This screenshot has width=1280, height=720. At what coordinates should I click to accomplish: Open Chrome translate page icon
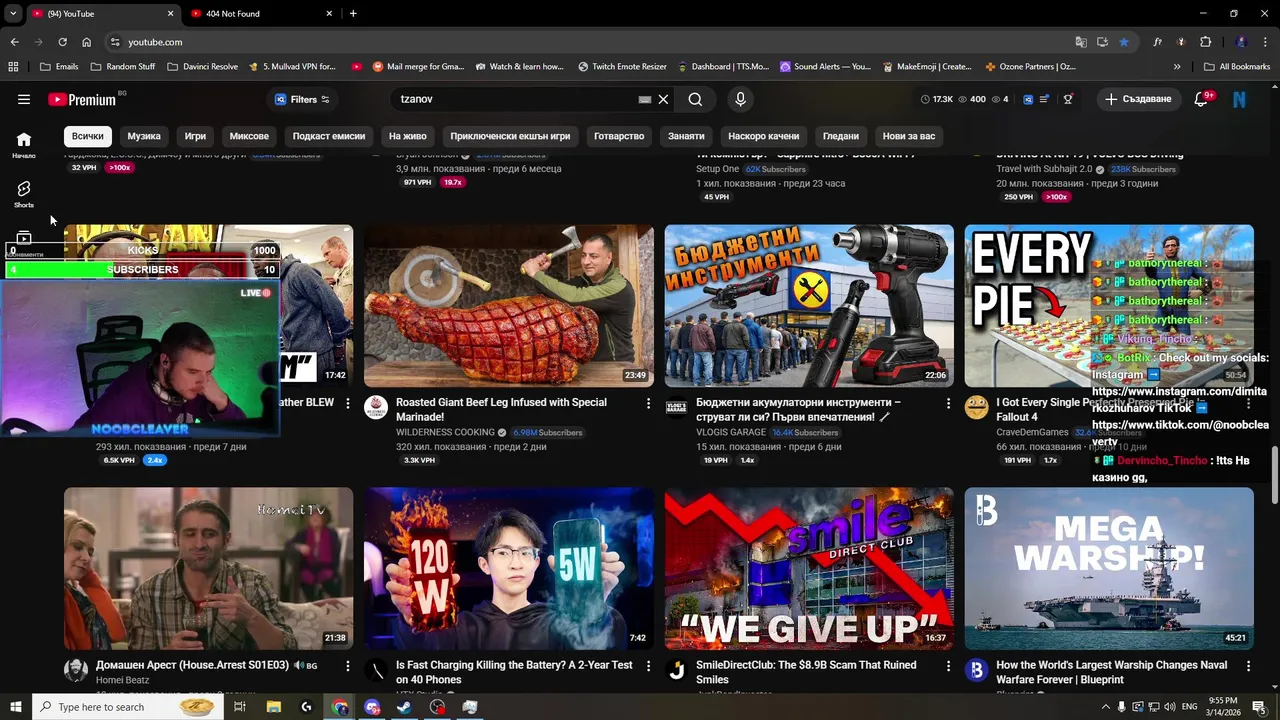point(1081,42)
